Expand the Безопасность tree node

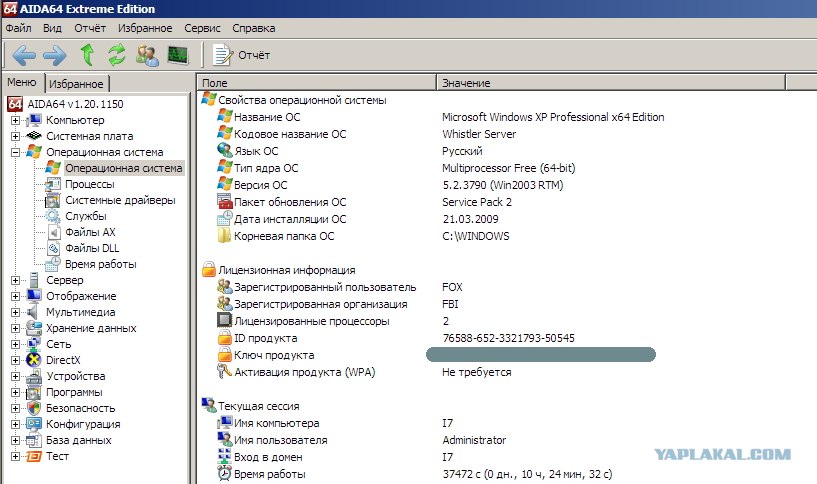(x=16, y=408)
